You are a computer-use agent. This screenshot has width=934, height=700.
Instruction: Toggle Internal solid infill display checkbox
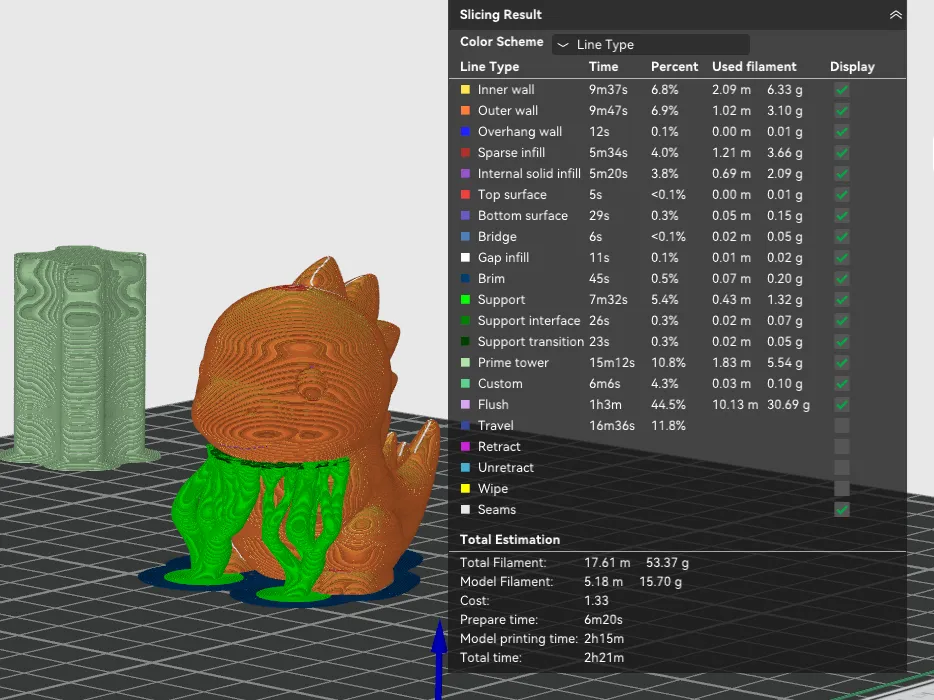click(842, 174)
